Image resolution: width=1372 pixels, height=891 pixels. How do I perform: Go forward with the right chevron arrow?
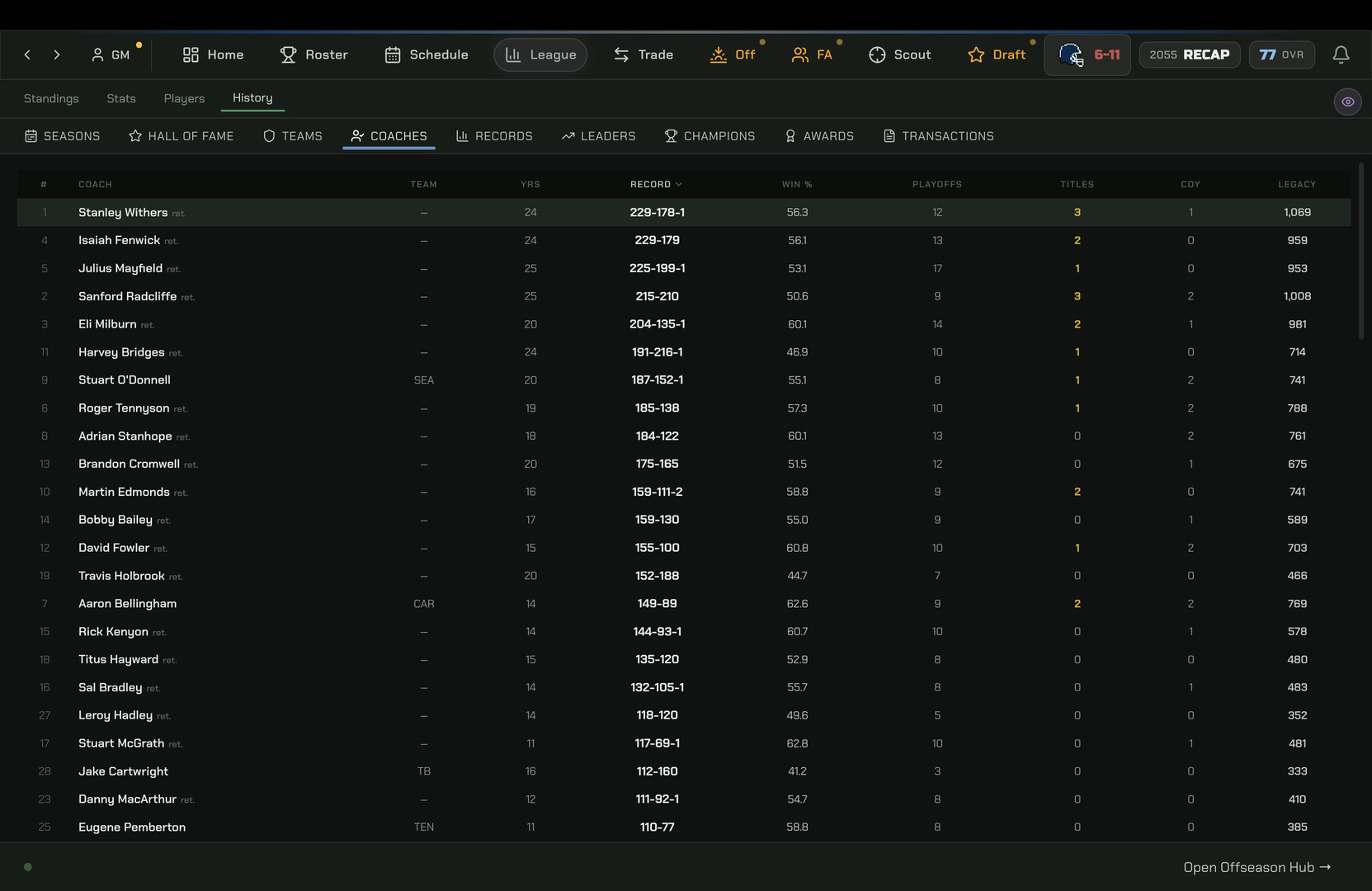pyautogui.click(x=56, y=54)
